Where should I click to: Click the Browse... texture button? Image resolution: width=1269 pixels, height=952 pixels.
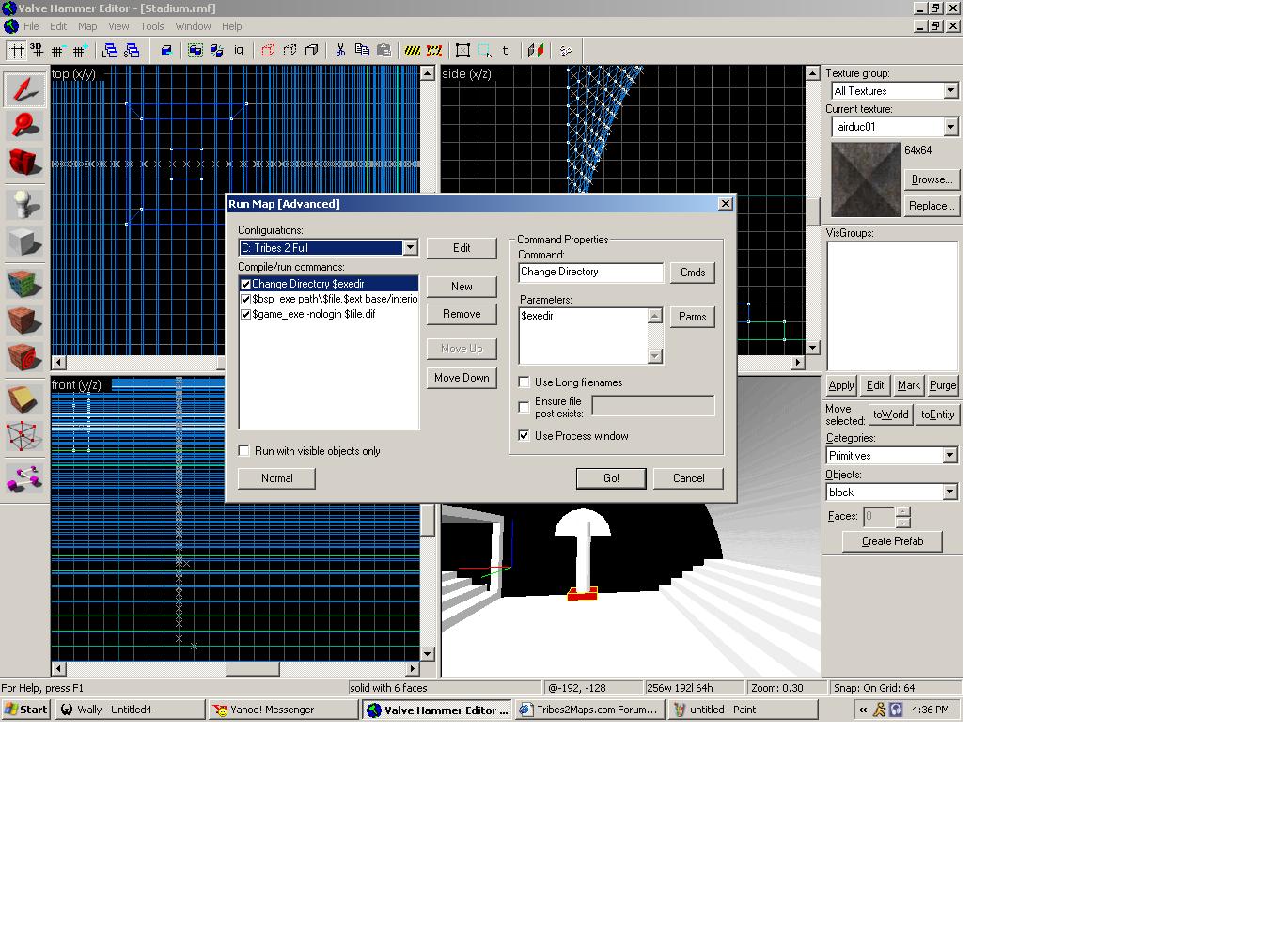pyautogui.click(x=932, y=179)
